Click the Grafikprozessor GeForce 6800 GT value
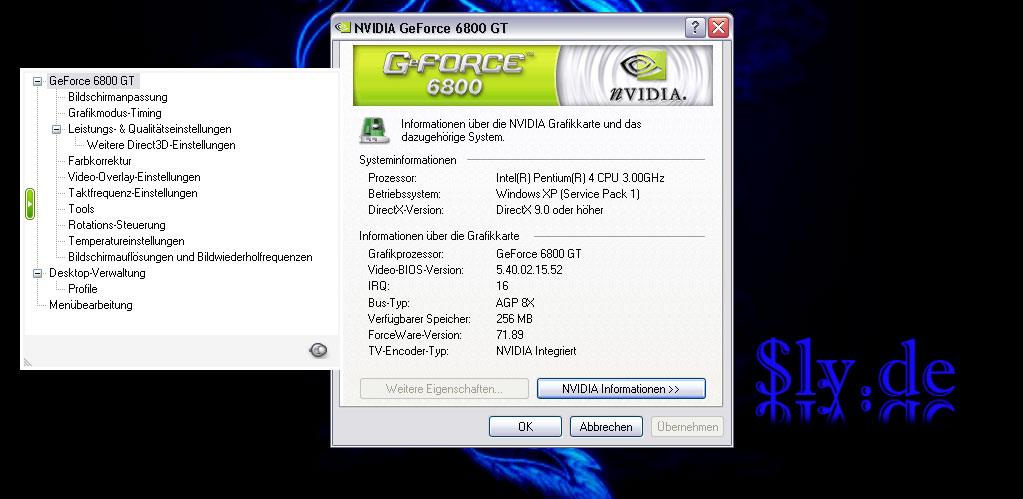This screenshot has width=1023, height=499. tap(538, 254)
